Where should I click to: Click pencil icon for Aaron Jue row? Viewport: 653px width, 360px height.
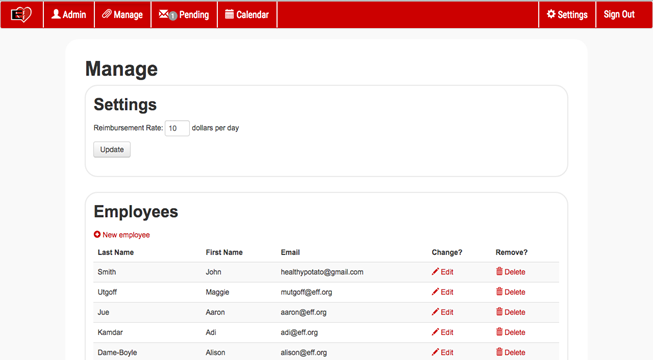click(435, 312)
